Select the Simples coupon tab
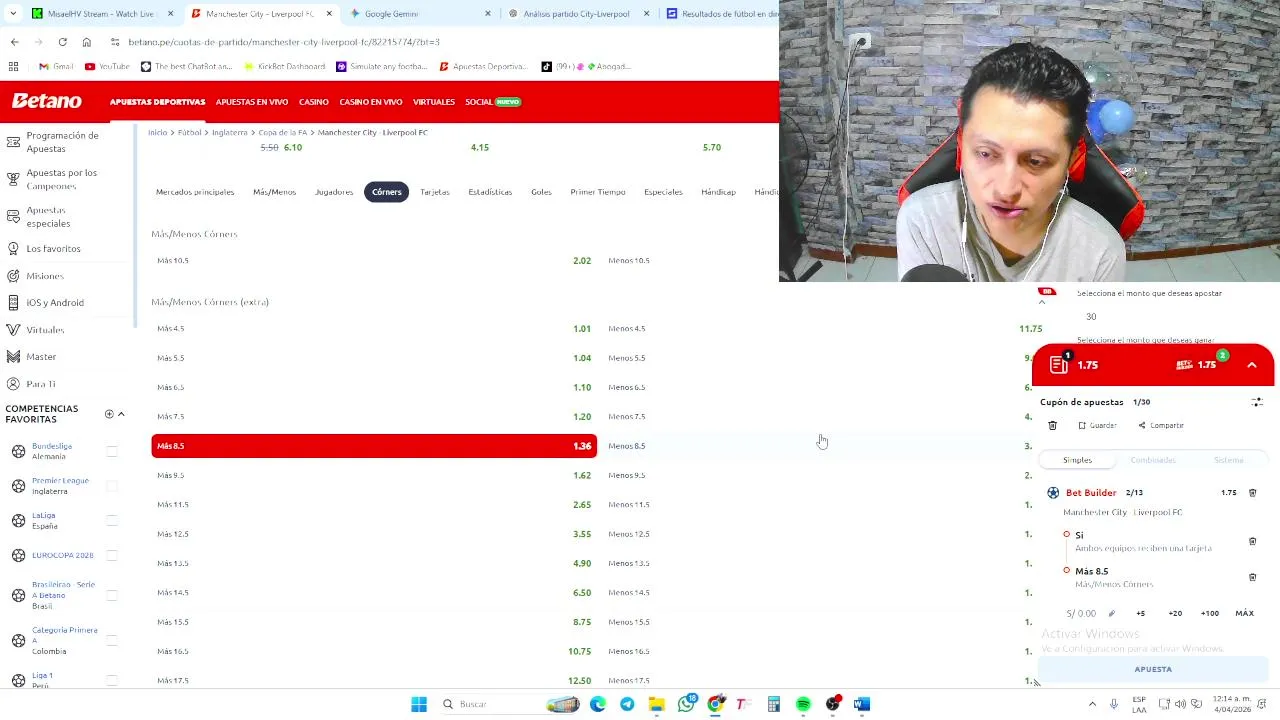Viewport: 1280px width, 720px height. click(x=1077, y=460)
